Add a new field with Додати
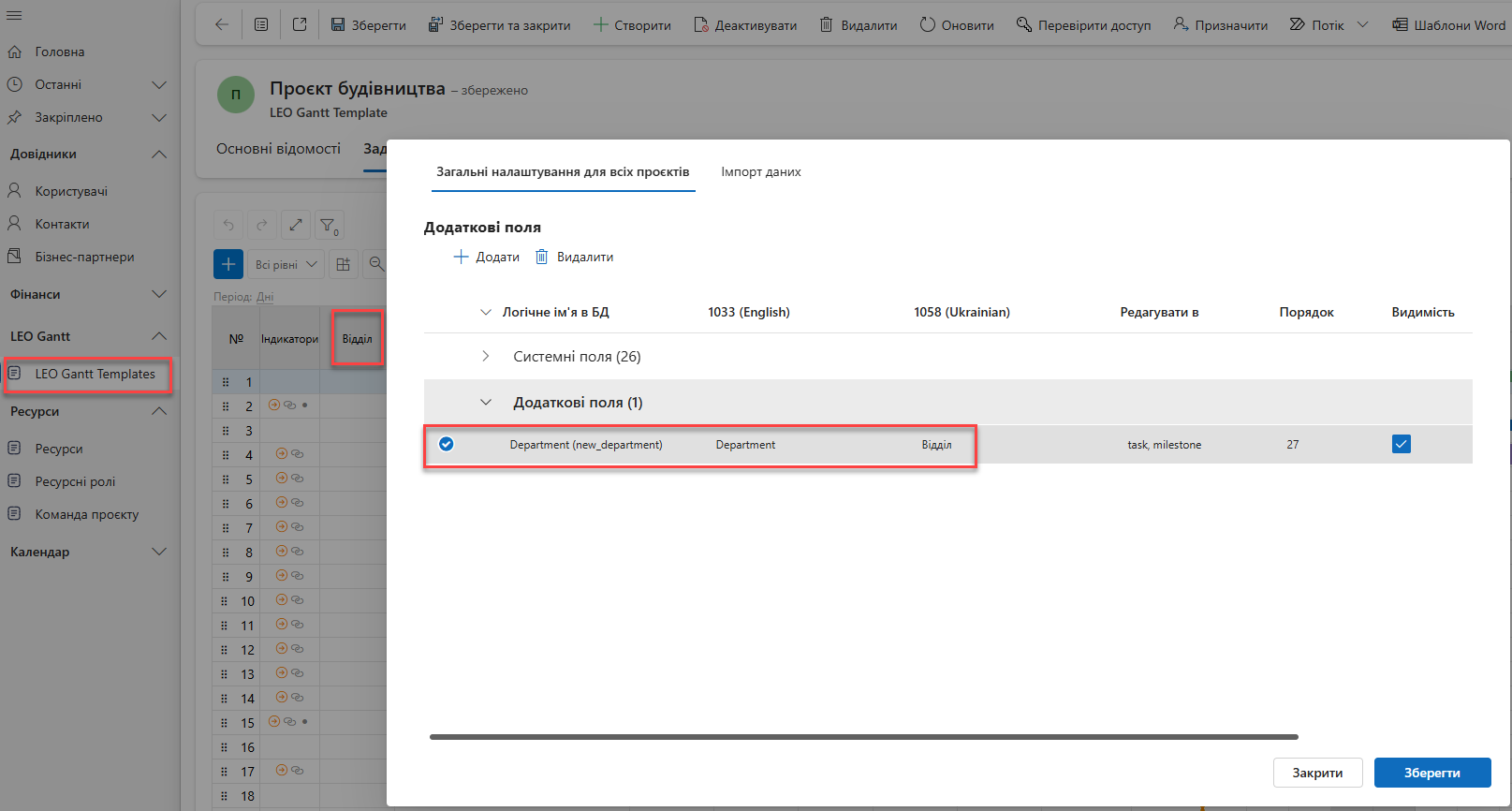The width and height of the screenshot is (1512, 811). point(486,257)
